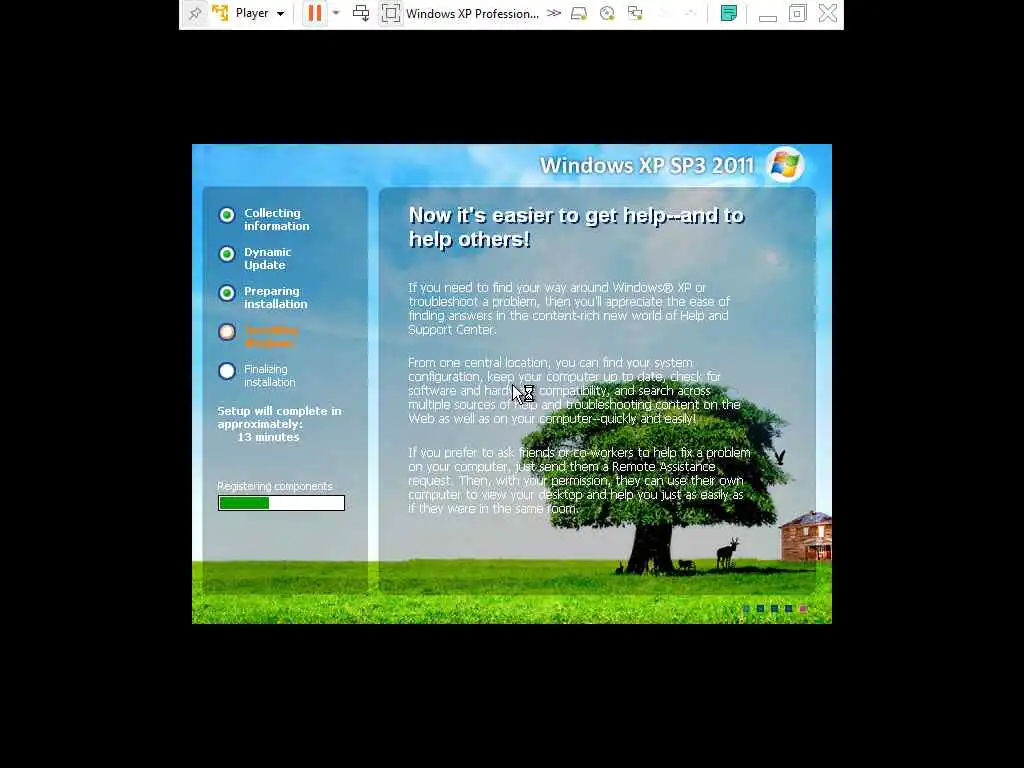
Task: Select the Installing Windows step indicator
Action: (227, 332)
